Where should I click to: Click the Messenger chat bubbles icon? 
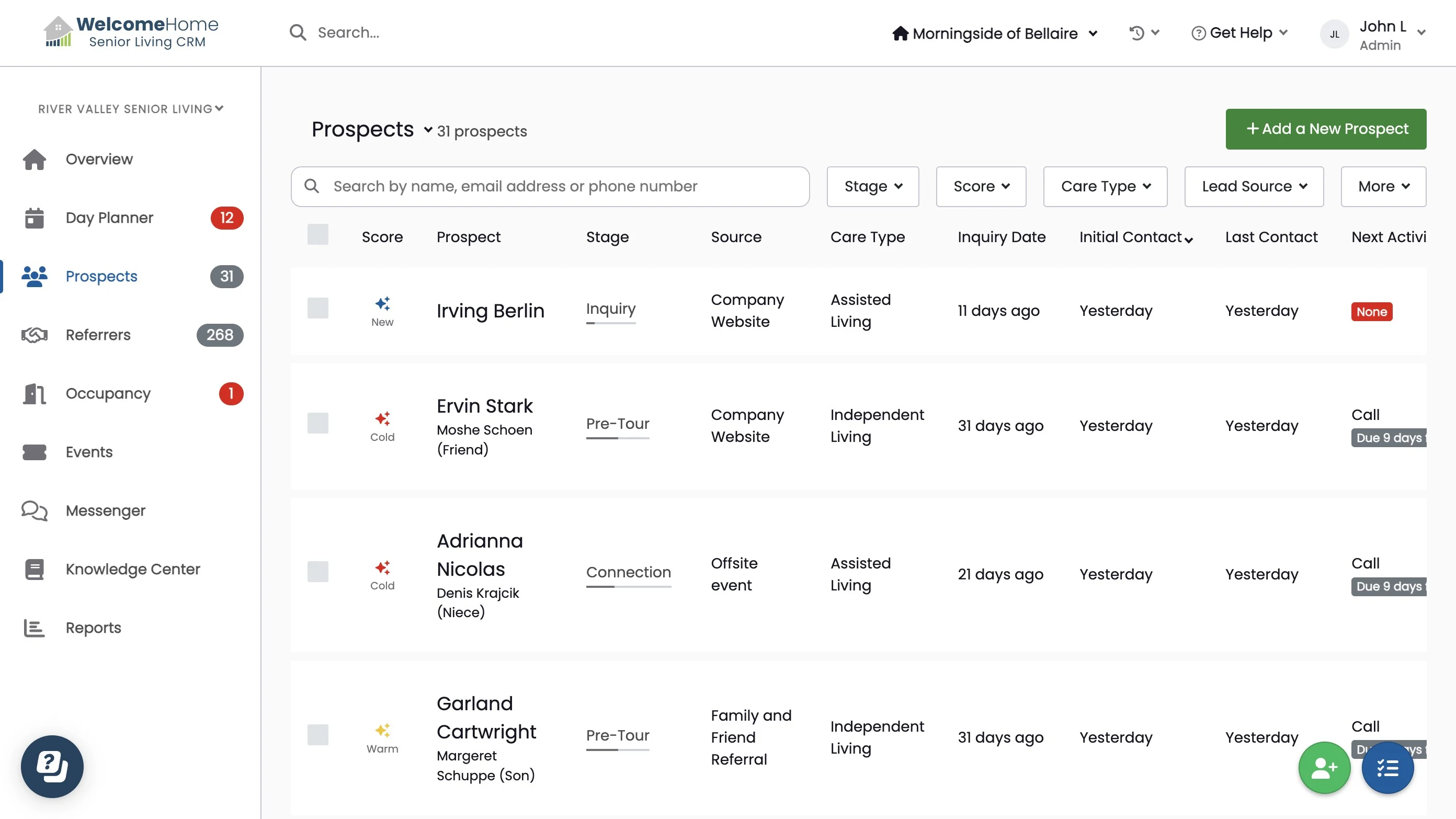(34, 510)
